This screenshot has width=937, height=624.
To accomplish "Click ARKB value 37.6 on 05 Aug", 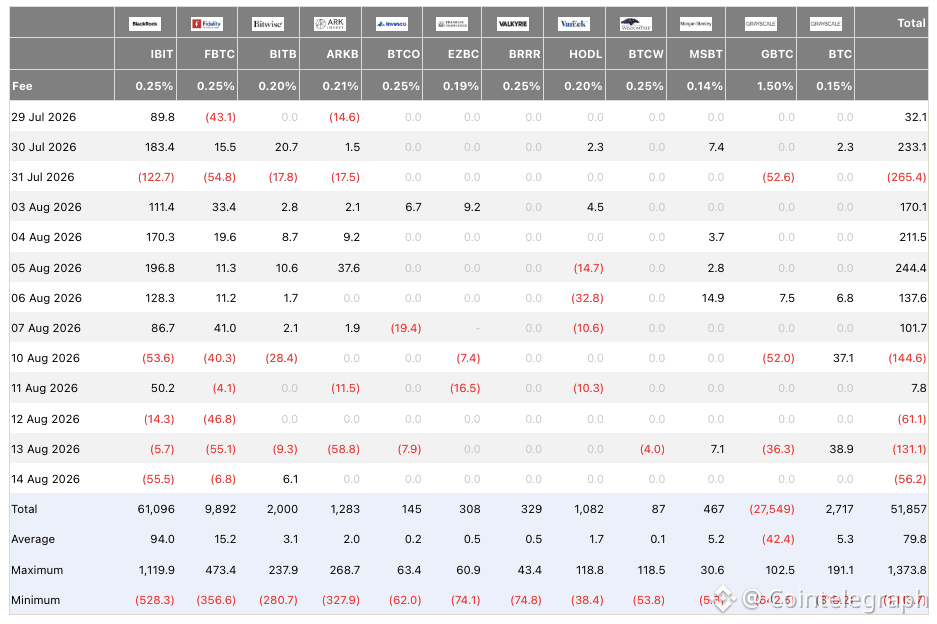I will click(x=348, y=268).
